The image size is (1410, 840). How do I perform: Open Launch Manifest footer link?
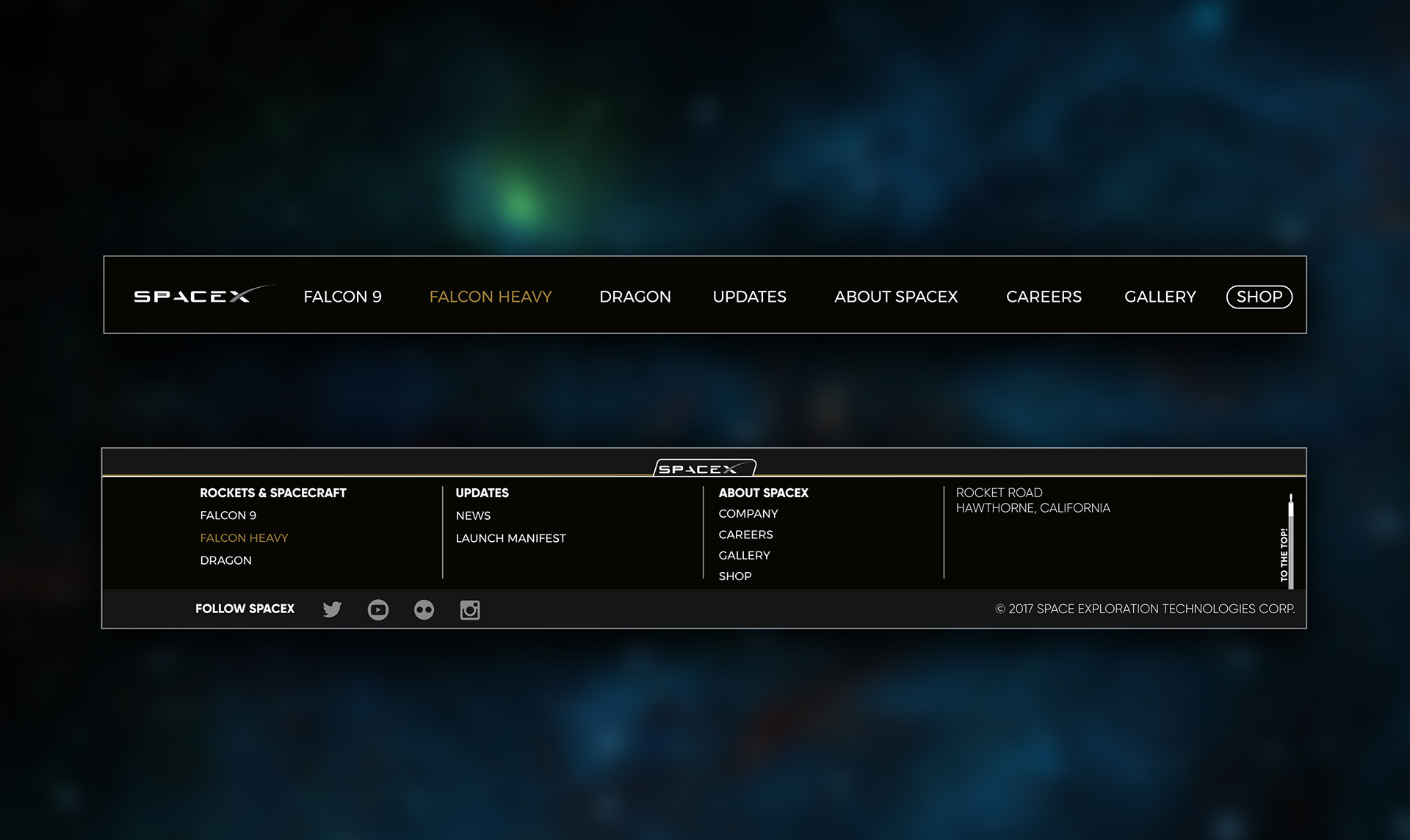(x=511, y=538)
